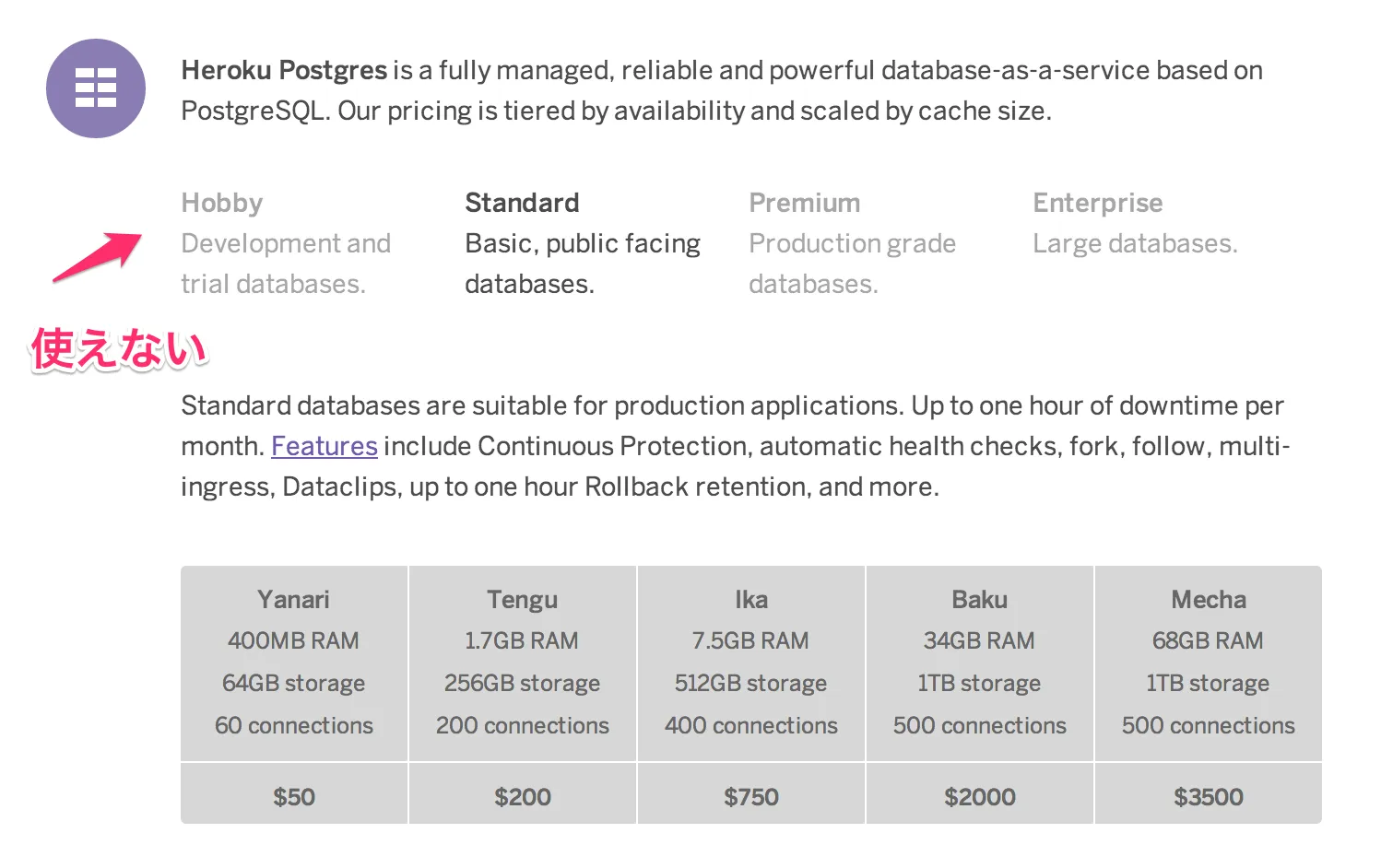Click the purple Heroku Postgres database icon

(x=95, y=88)
